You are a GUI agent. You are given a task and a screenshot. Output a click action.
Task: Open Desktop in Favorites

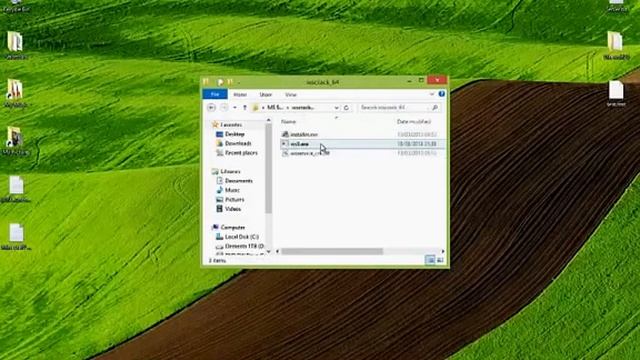(x=235, y=134)
